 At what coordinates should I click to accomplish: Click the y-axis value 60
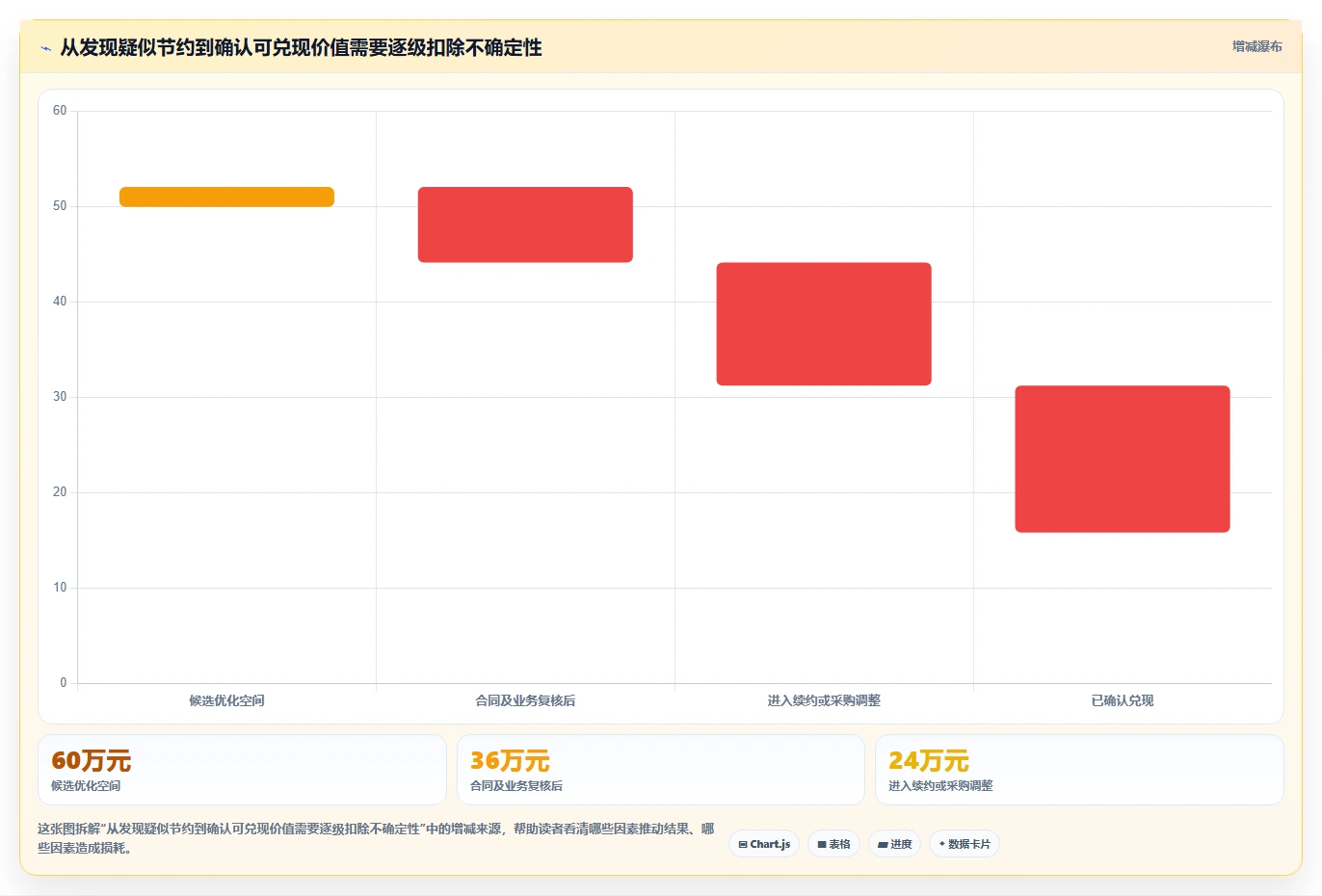pos(60,111)
